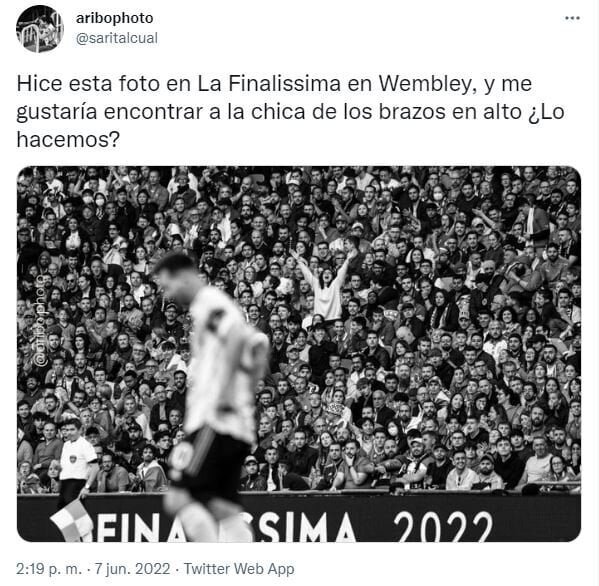This screenshot has width=599, height=586.
Task: Click the aribophoto profile avatar
Action: 40,29
